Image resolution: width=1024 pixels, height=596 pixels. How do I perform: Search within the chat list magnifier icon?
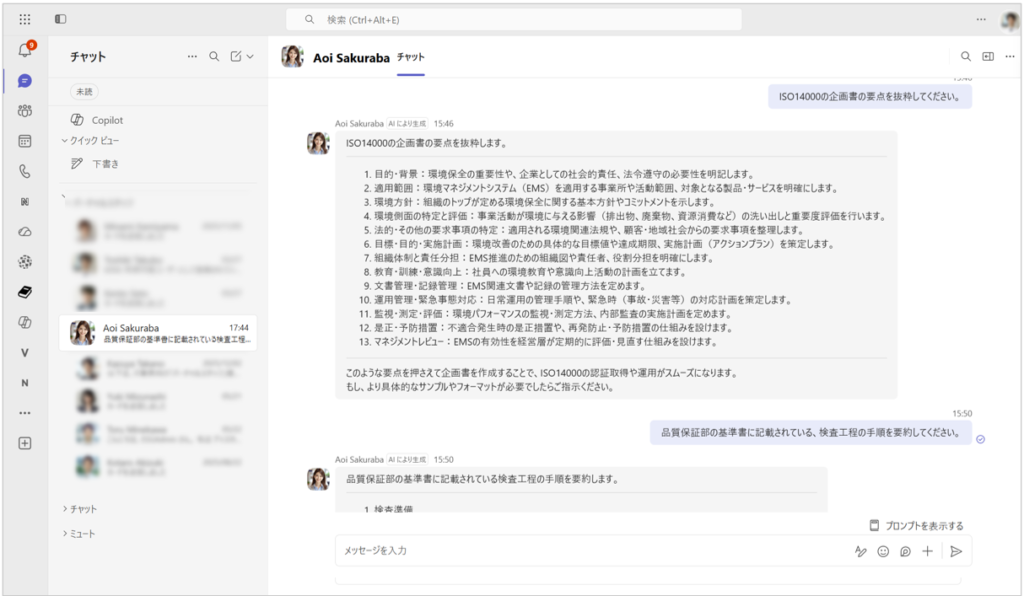(x=214, y=57)
